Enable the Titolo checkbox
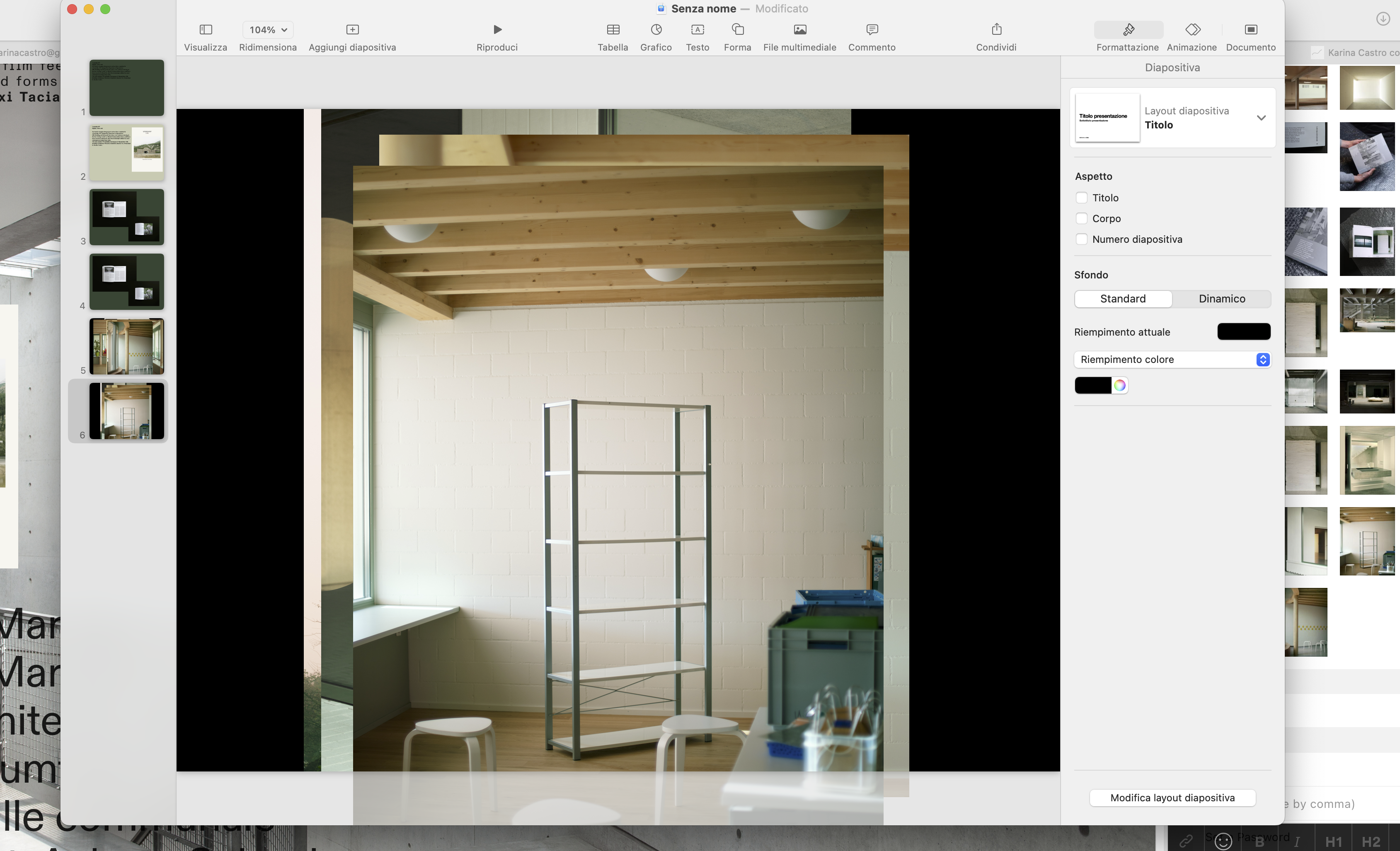Viewport: 1400px width, 851px height. pyautogui.click(x=1082, y=198)
